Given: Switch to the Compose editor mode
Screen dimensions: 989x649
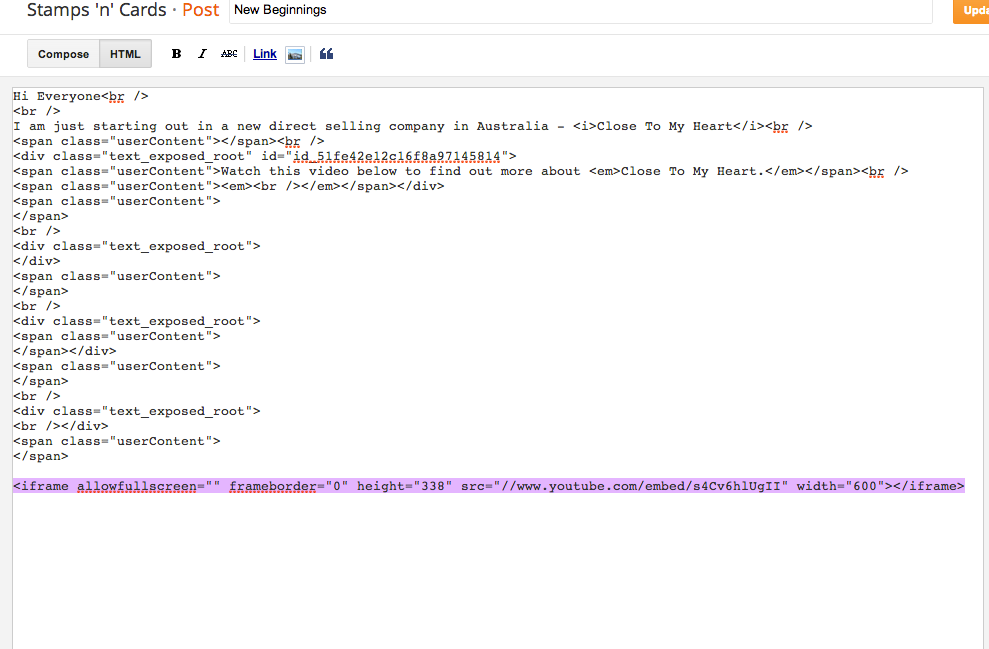Looking at the screenshot, I should [63, 54].
